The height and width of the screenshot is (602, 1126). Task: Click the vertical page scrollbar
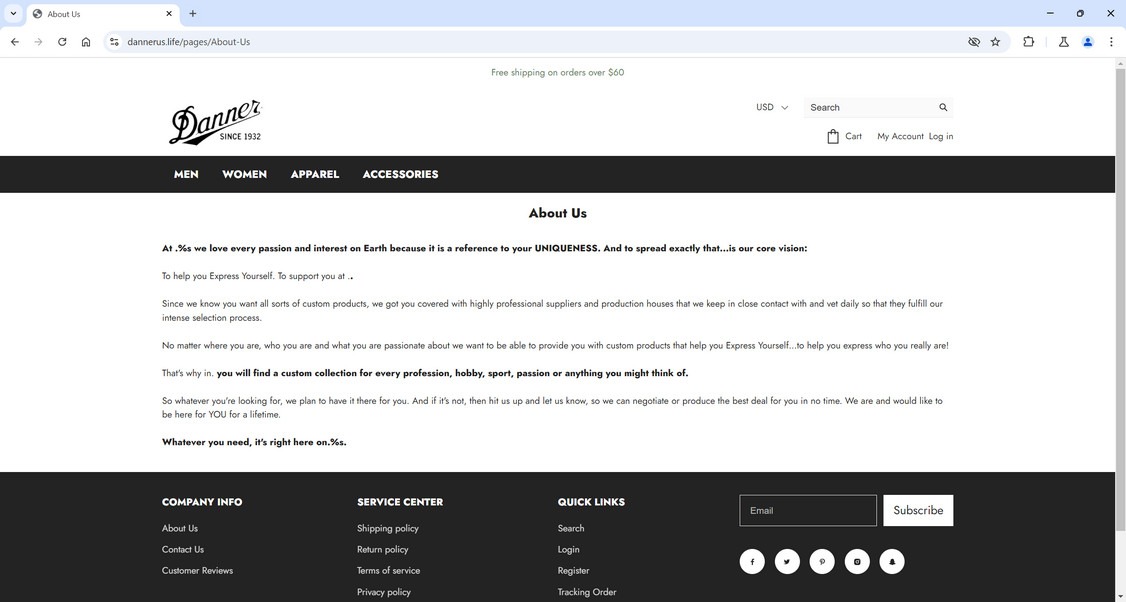click(x=1120, y=298)
